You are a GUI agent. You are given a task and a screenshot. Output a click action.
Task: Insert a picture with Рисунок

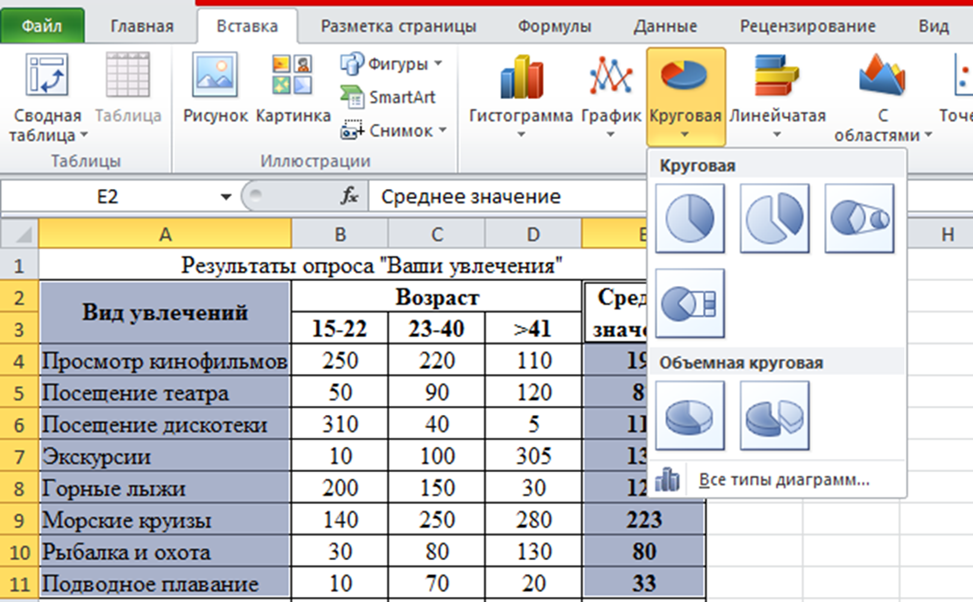coord(215,89)
